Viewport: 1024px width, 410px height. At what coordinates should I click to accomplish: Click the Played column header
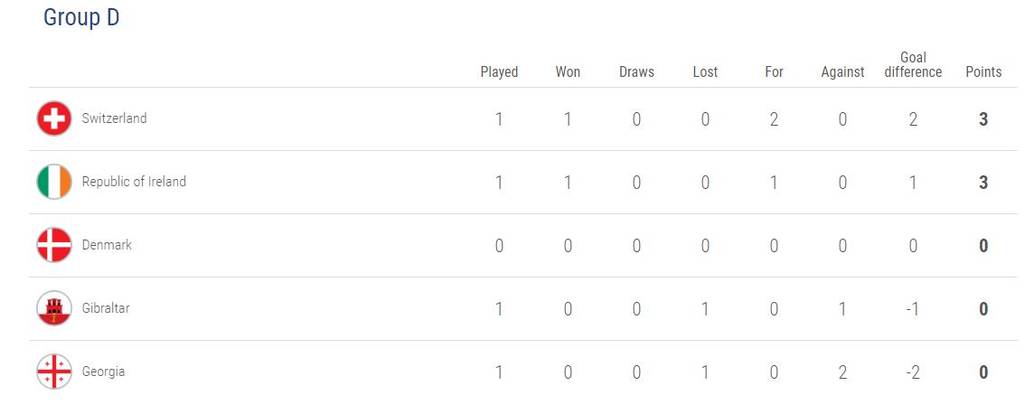pos(499,72)
